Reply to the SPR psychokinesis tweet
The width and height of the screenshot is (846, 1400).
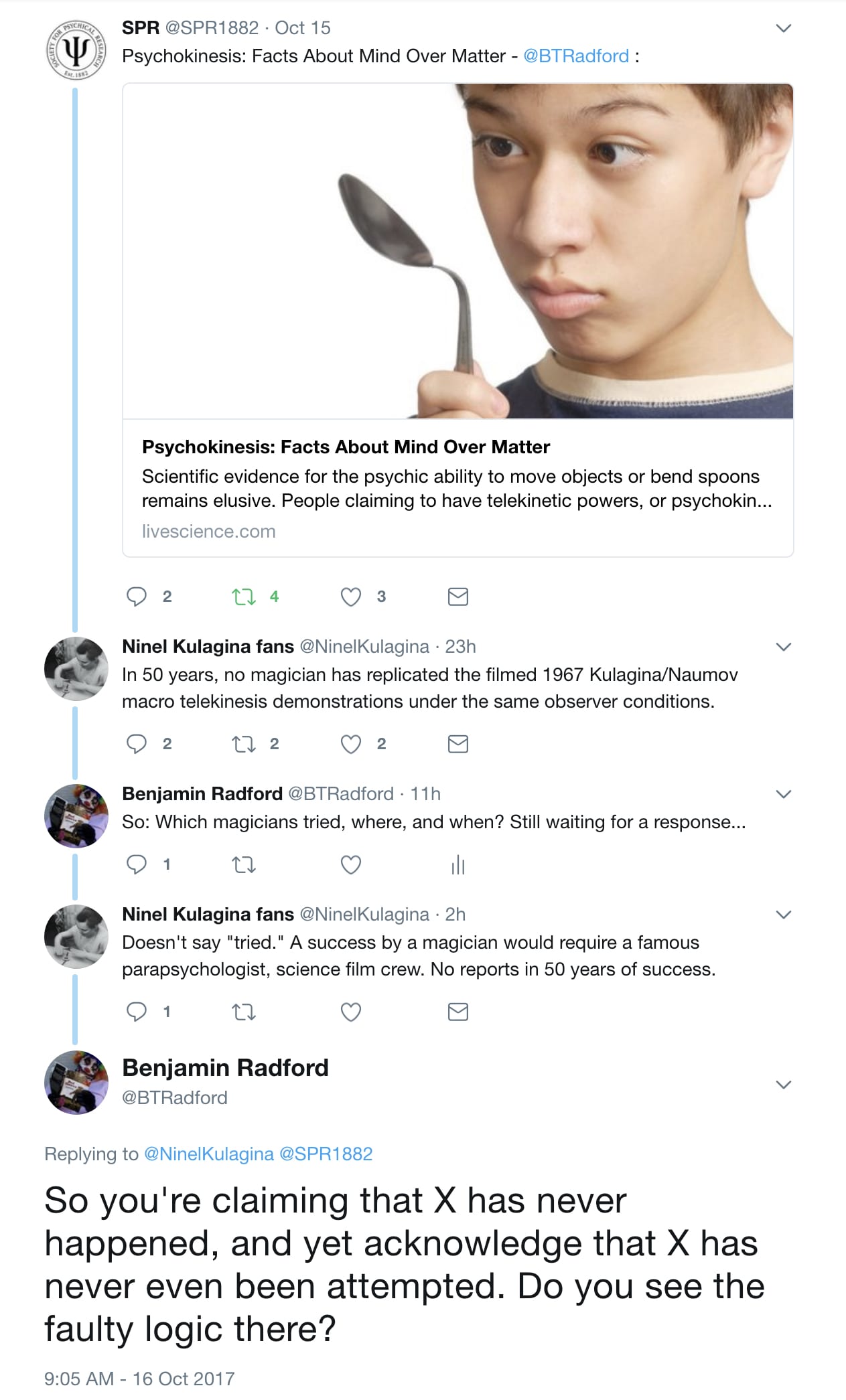pos(137,596)
